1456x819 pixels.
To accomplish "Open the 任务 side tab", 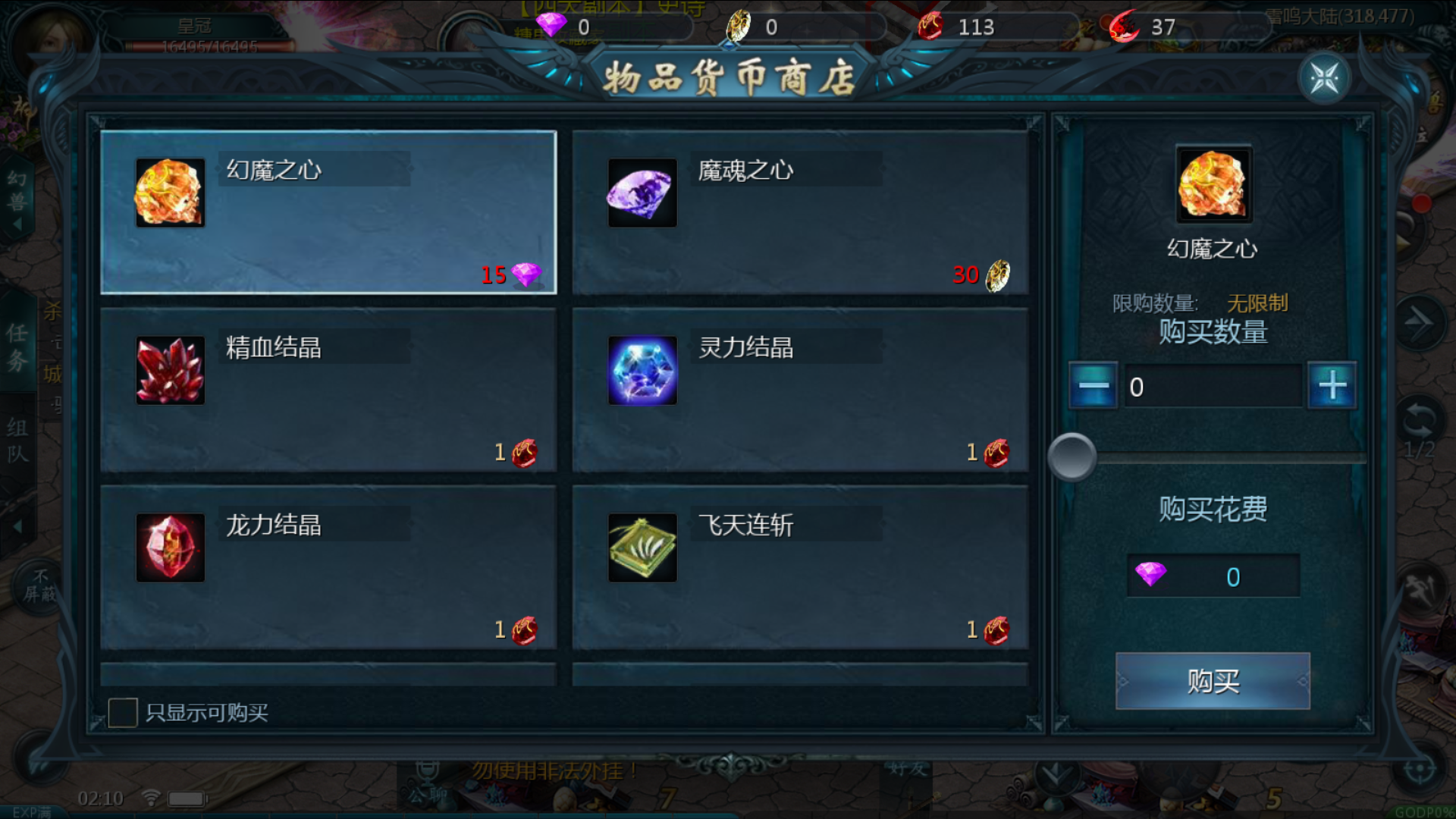I will pyautogui.click(x=17, y=346).
